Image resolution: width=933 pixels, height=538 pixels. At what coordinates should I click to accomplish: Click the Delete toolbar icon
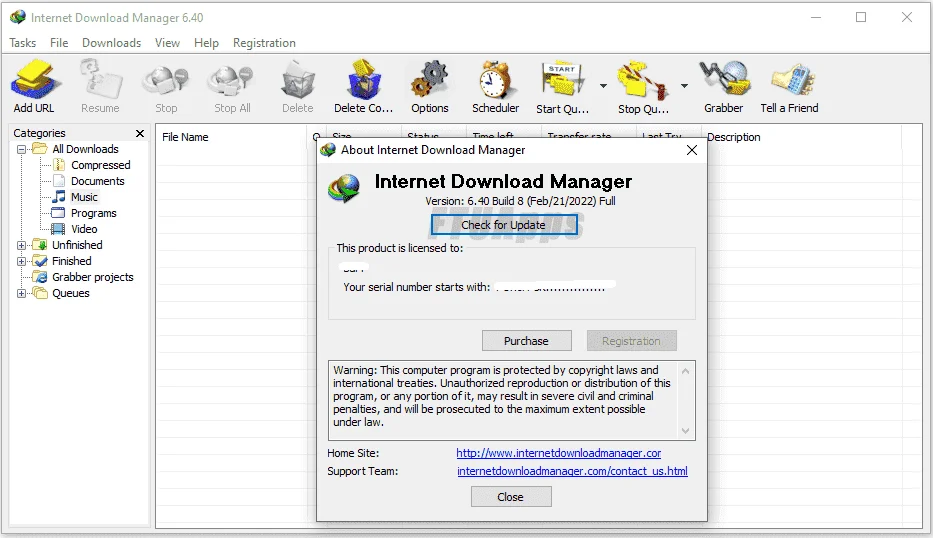click(298, 80)
